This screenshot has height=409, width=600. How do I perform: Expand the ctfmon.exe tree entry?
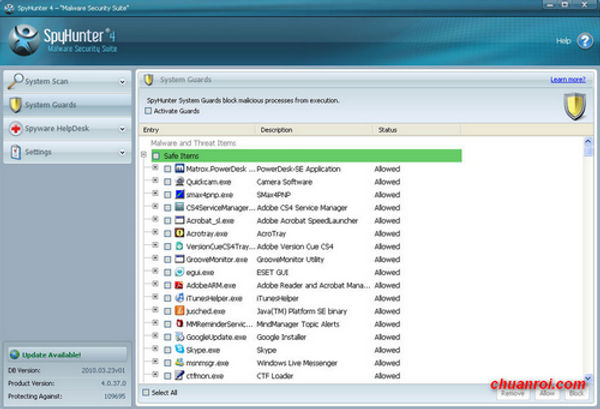coord(155,374)
